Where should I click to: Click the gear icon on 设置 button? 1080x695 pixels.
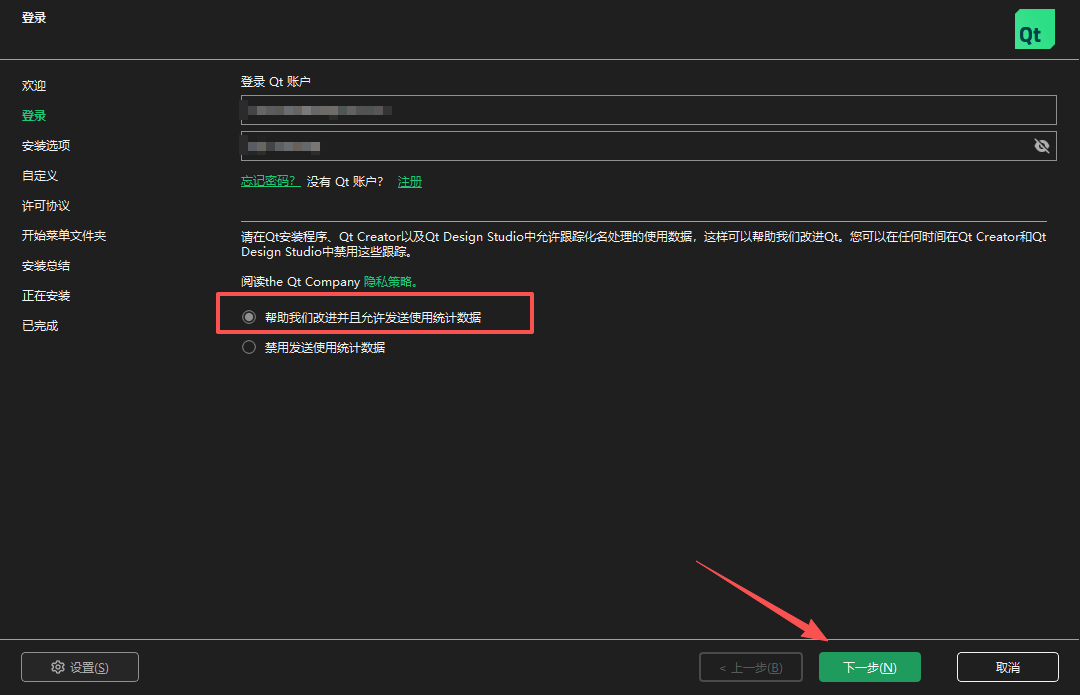coord(58,667)
